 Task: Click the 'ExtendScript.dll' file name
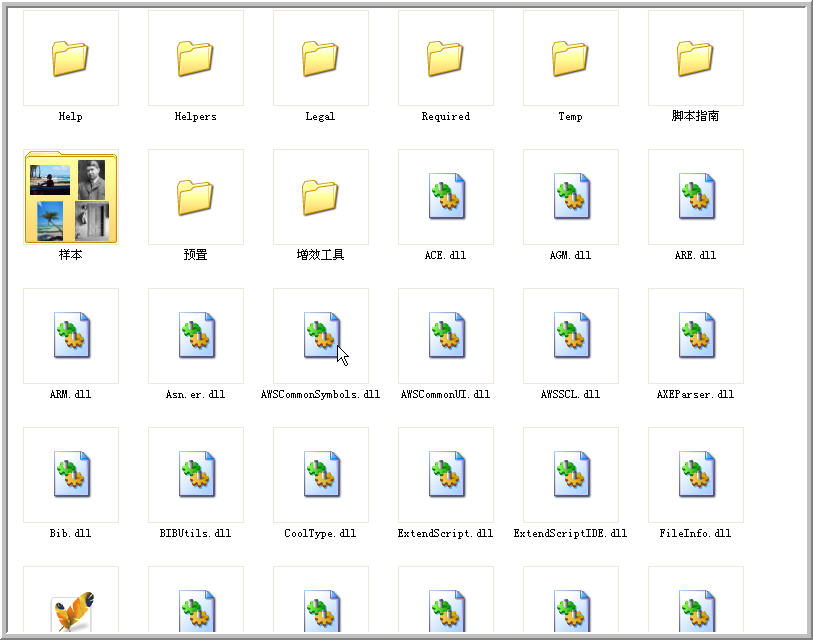(445, 533)
